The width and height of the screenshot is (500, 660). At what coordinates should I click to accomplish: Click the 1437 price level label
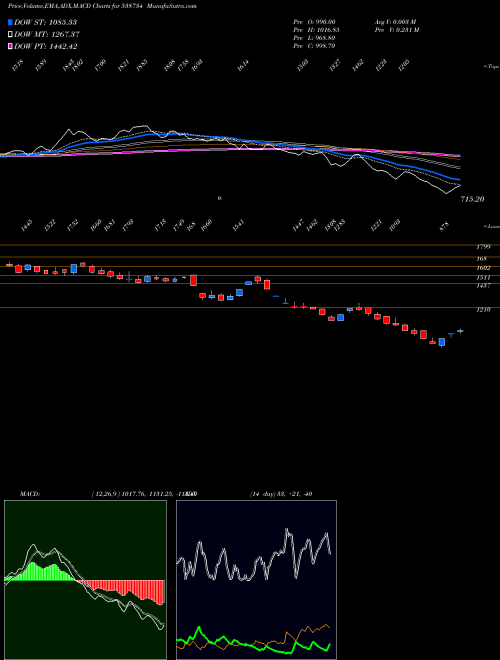[x=484, y=286]
